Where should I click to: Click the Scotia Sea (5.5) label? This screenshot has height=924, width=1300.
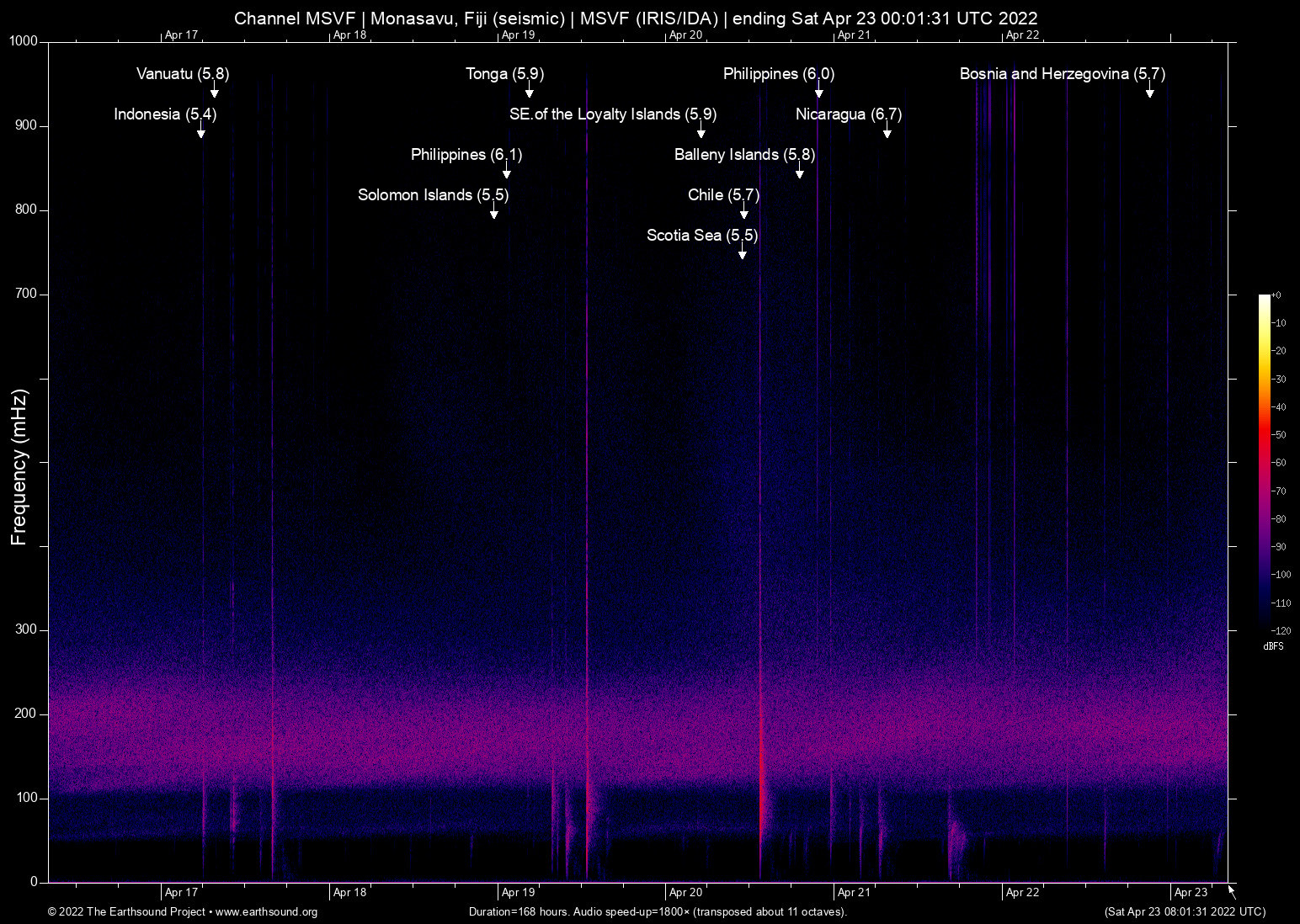click(702, 236)
